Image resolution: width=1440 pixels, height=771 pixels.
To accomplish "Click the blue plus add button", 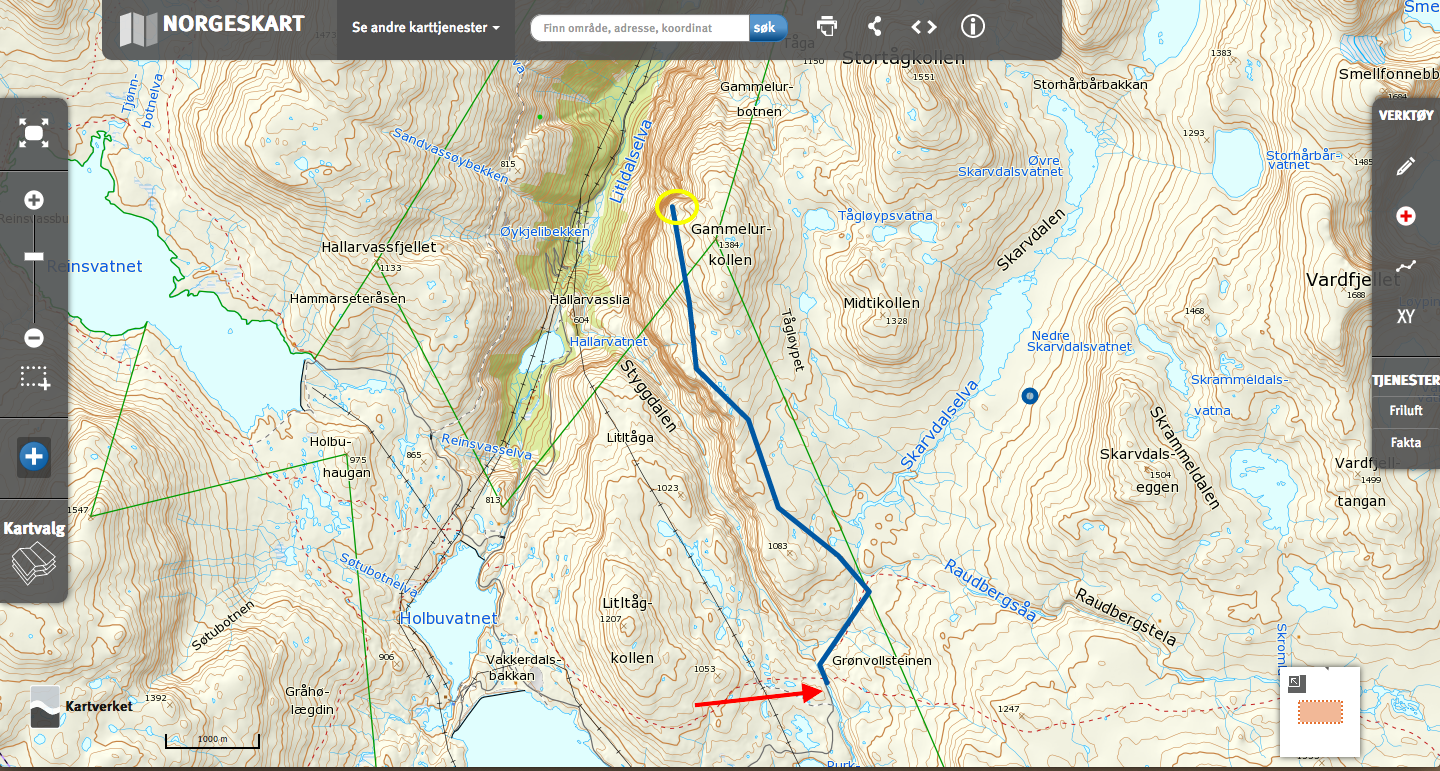I will pyautogui.click(x=34, y=457).
